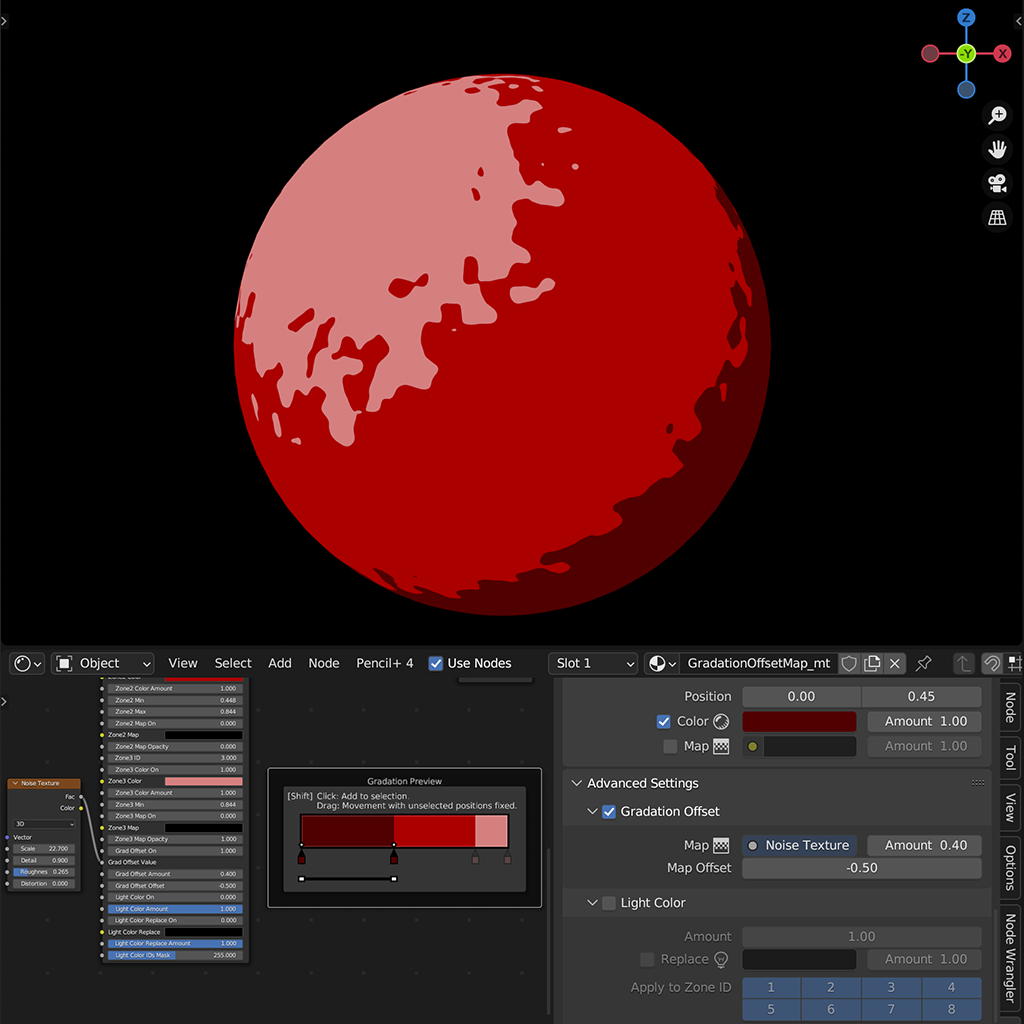Click the pan hand icon in viewport
The image size is (1024, 1024).
[997, 150]
